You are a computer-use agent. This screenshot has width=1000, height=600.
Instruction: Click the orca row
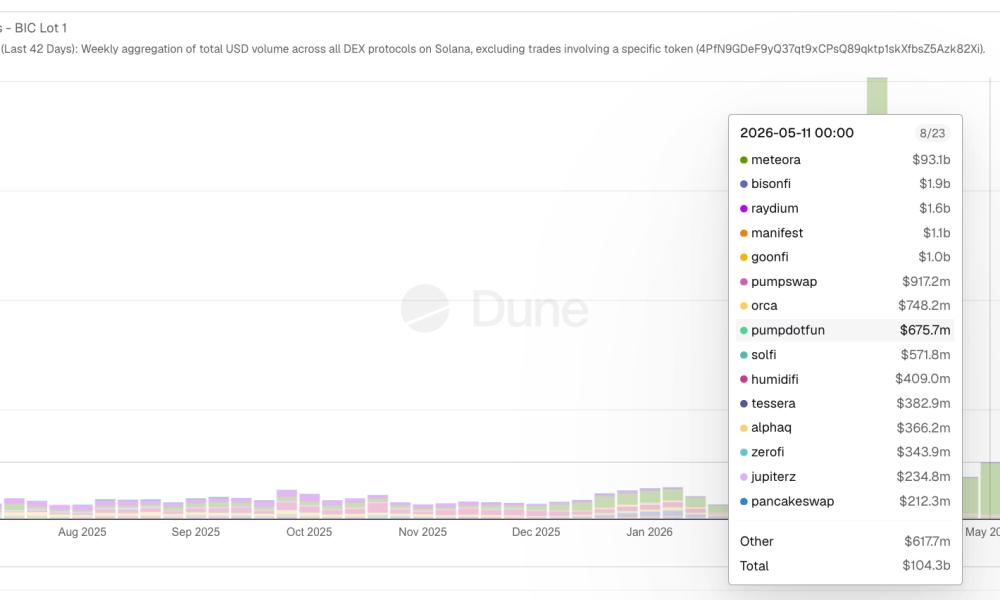pos(844,305)
